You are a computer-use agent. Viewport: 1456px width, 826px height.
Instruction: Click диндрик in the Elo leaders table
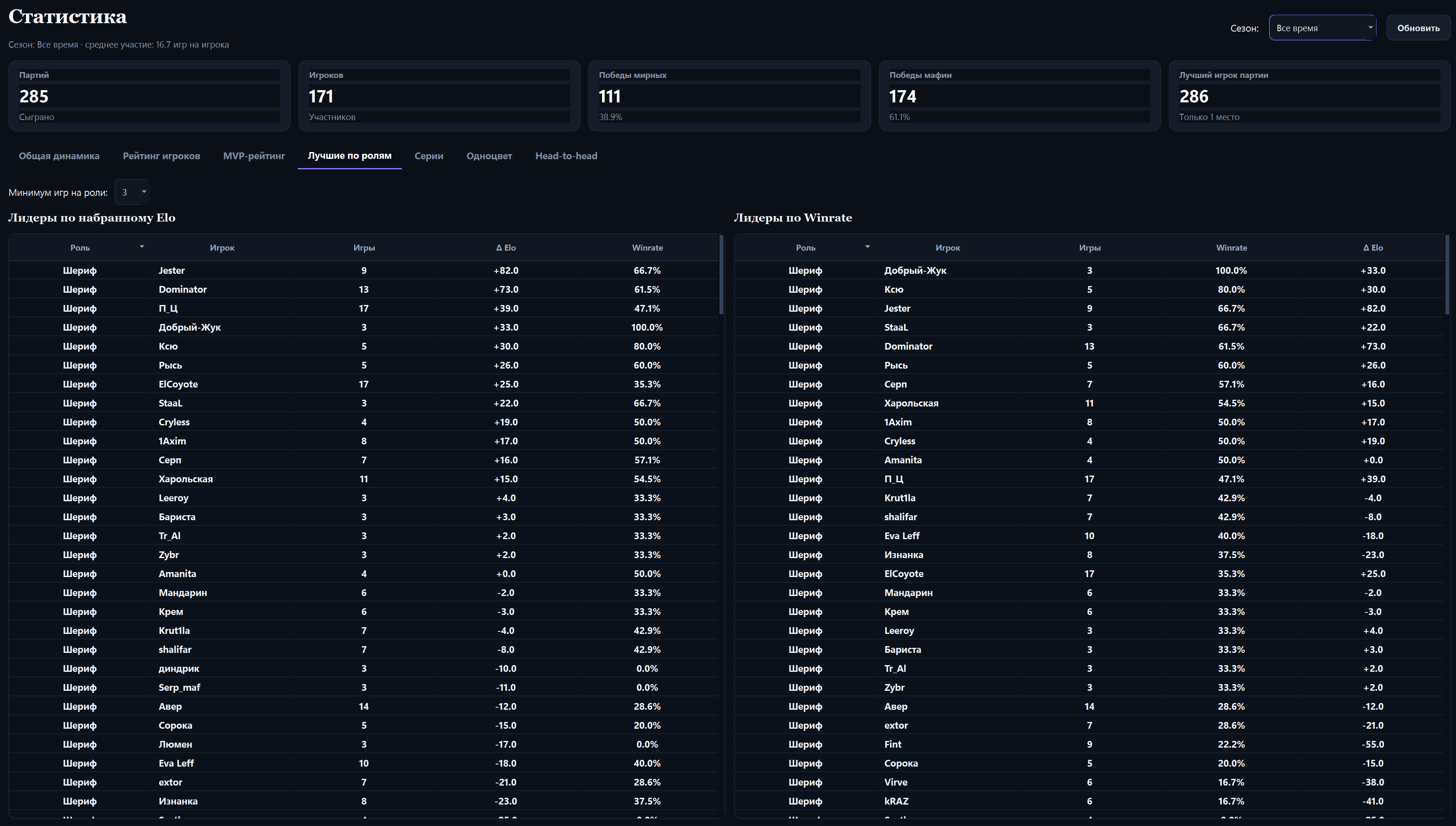click(x=179, y=668)
